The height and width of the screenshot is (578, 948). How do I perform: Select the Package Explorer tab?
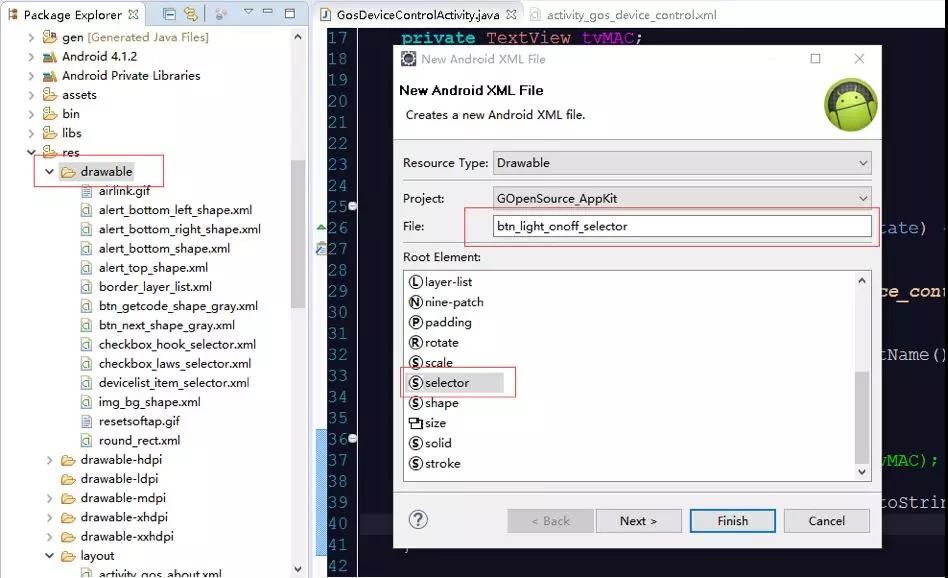pos(72,15)
